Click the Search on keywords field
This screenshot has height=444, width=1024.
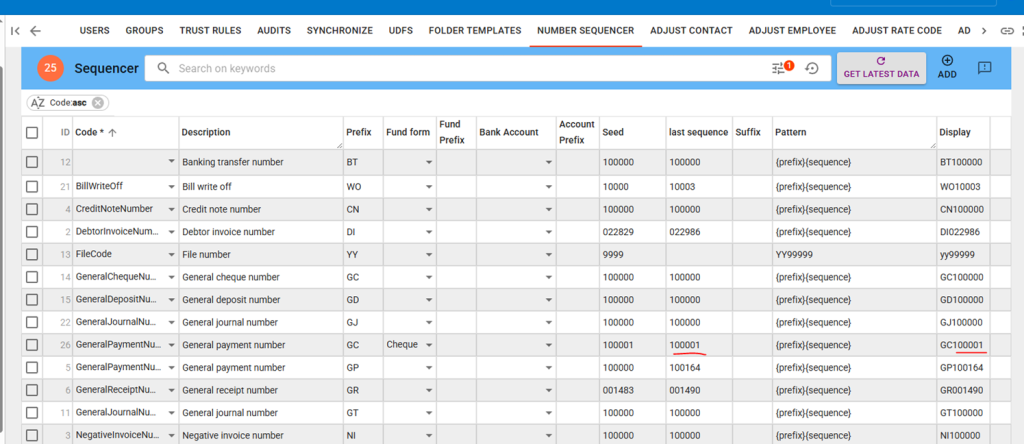pos(460,68)
